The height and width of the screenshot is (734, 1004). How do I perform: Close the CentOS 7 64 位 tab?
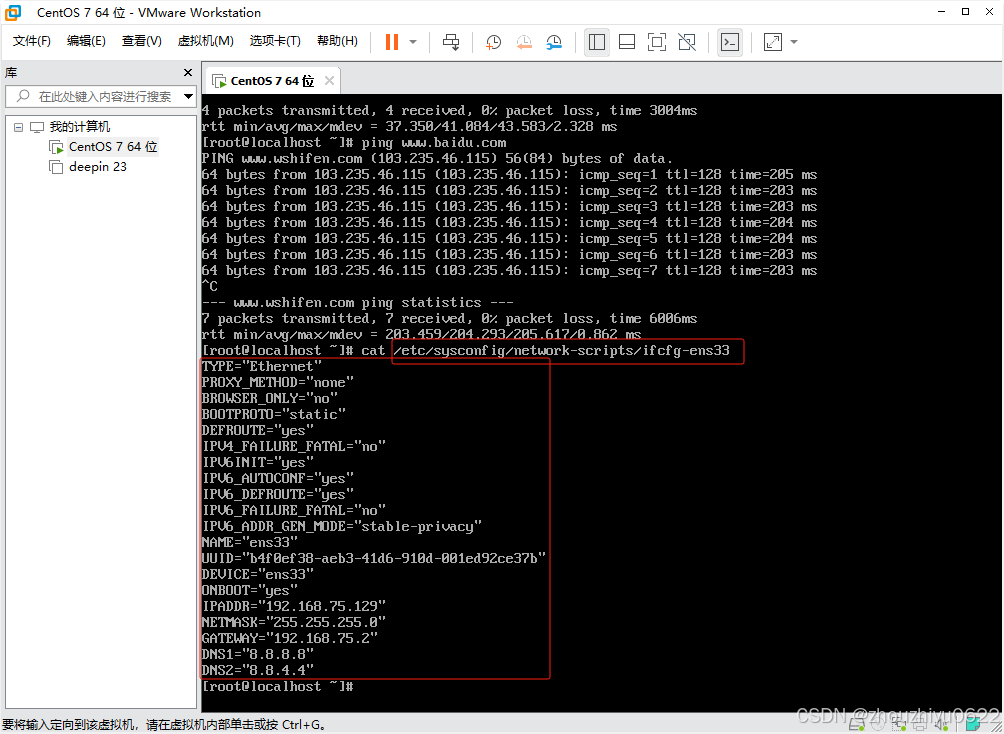pos(329,81)
